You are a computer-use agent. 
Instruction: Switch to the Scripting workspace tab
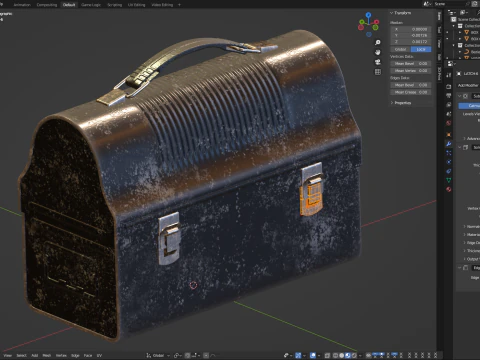[114, 5]
